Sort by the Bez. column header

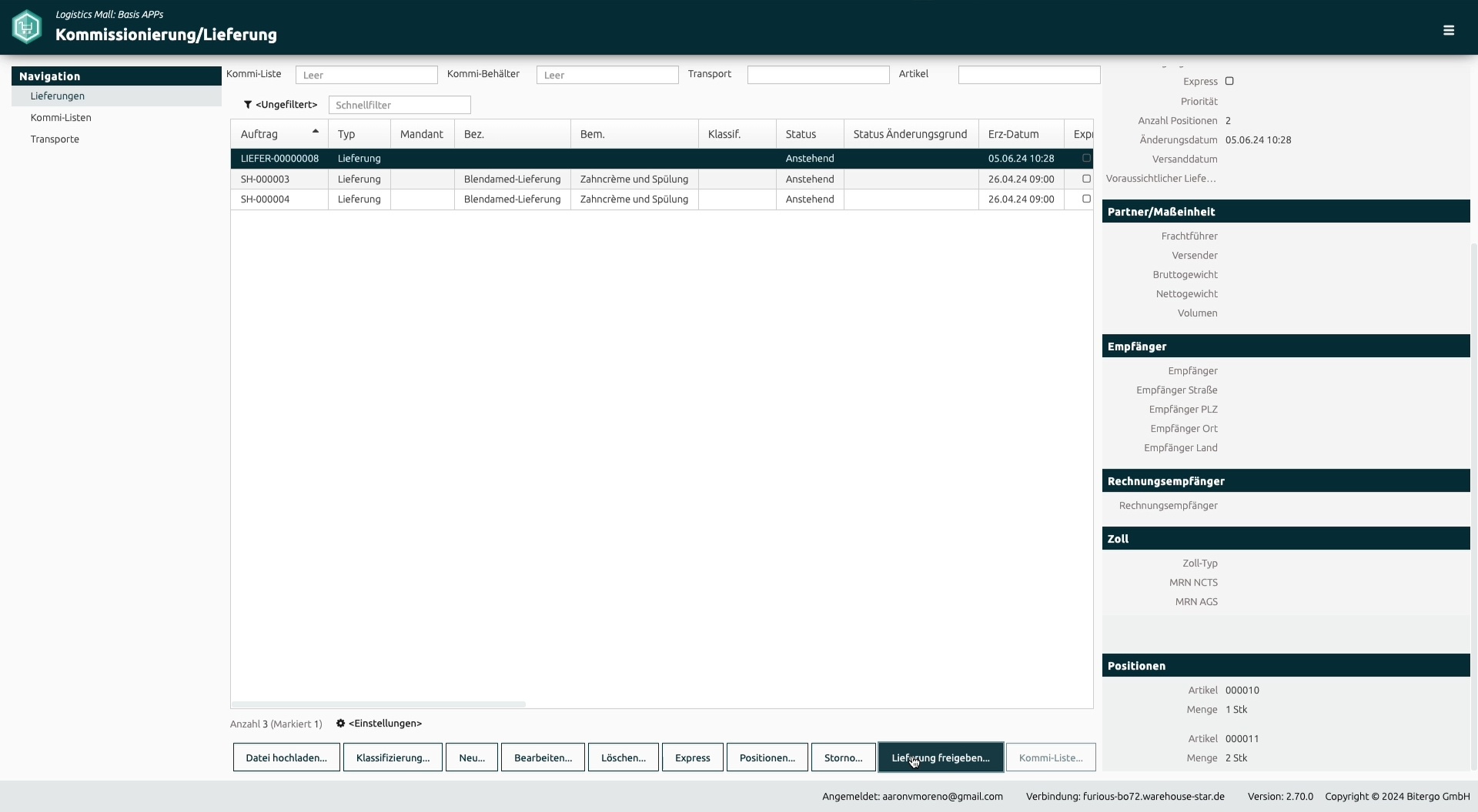point(513,134)
